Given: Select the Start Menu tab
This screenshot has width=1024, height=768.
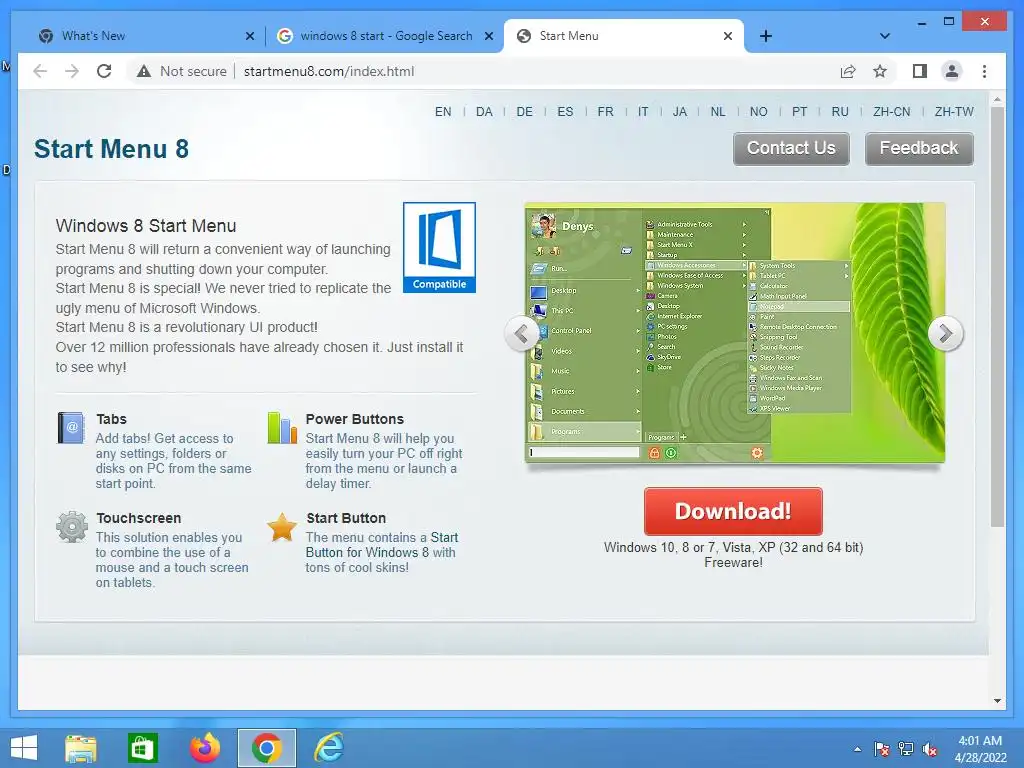Looking at the screenshot, I should tap(624, 36).
